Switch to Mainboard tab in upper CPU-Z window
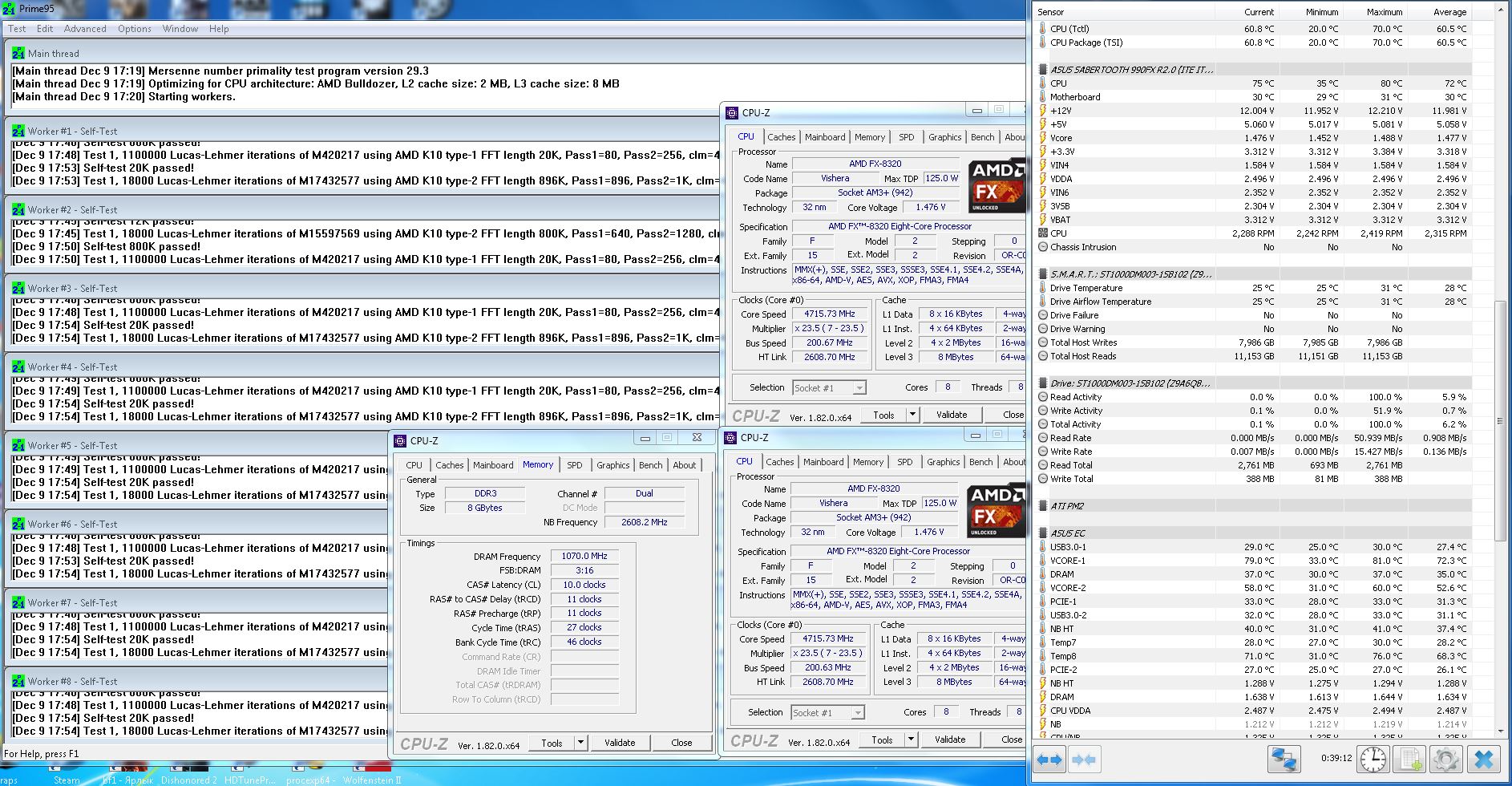 [825, 137]
